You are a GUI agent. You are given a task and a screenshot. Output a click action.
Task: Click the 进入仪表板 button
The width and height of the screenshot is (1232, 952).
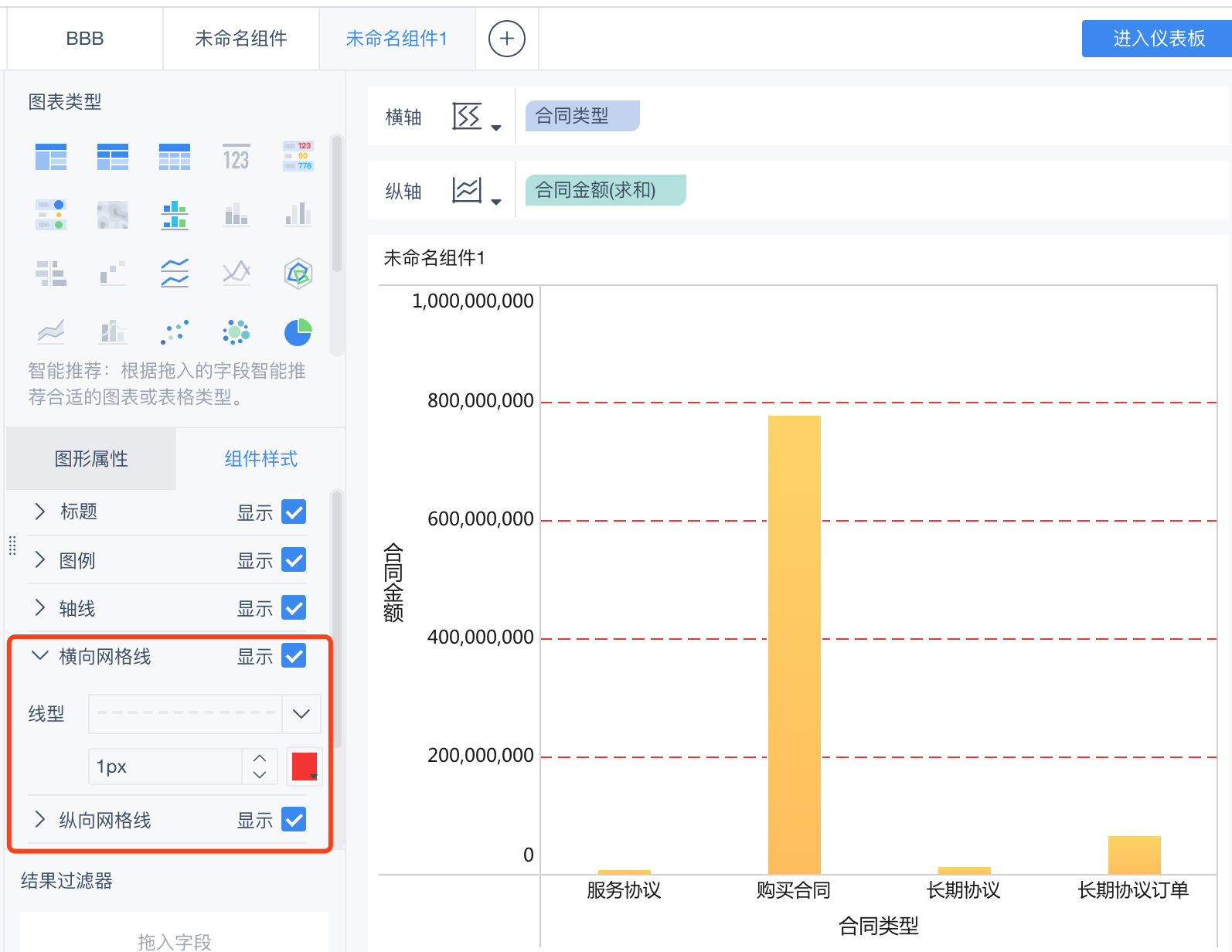pyautogui.click(x=1157, y=39)
